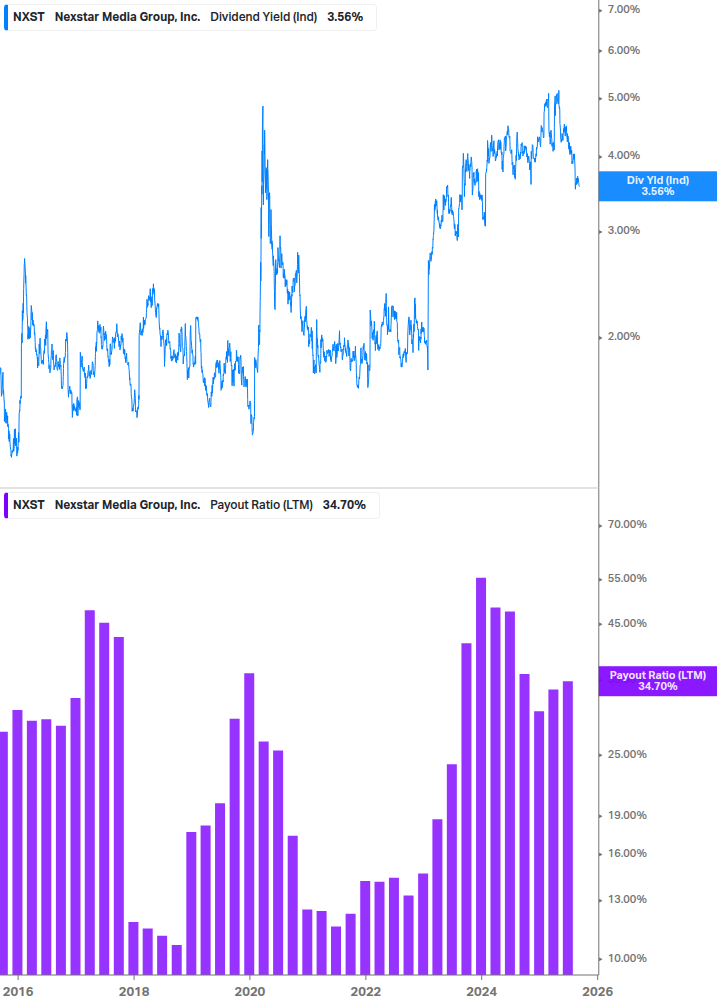The image size is (717, 1005).
Task: Click the 34.70% value in the bottom legend
Action: [x=344, y=505]
